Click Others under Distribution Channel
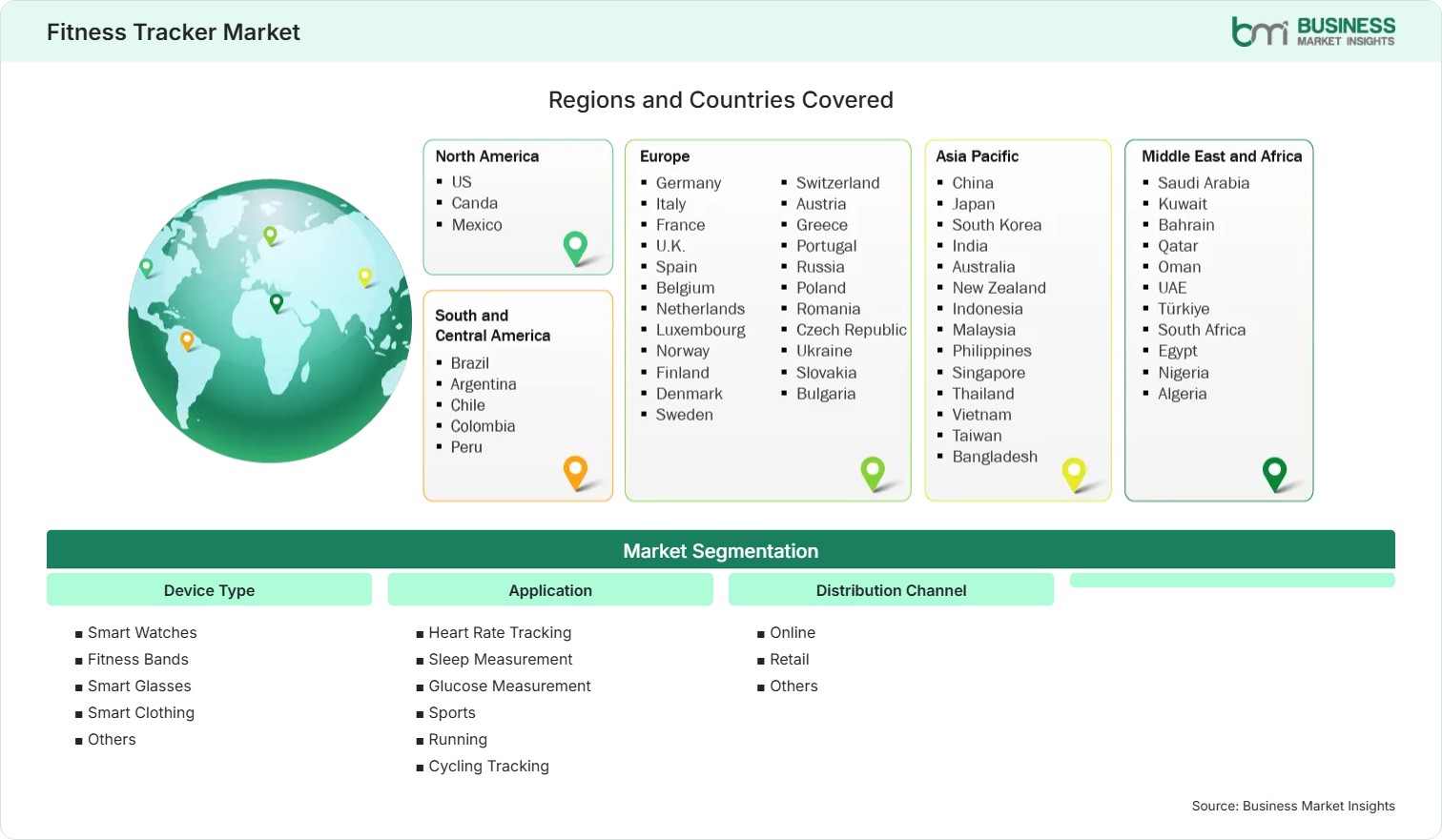Viewport: 1442px width, 840px height. coord(793,686)
